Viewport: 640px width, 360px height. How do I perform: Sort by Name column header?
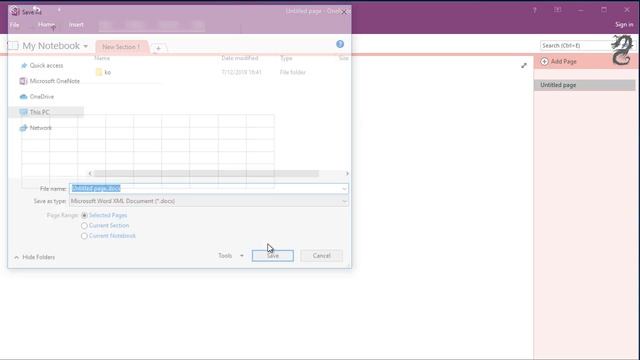pos(102,58)
